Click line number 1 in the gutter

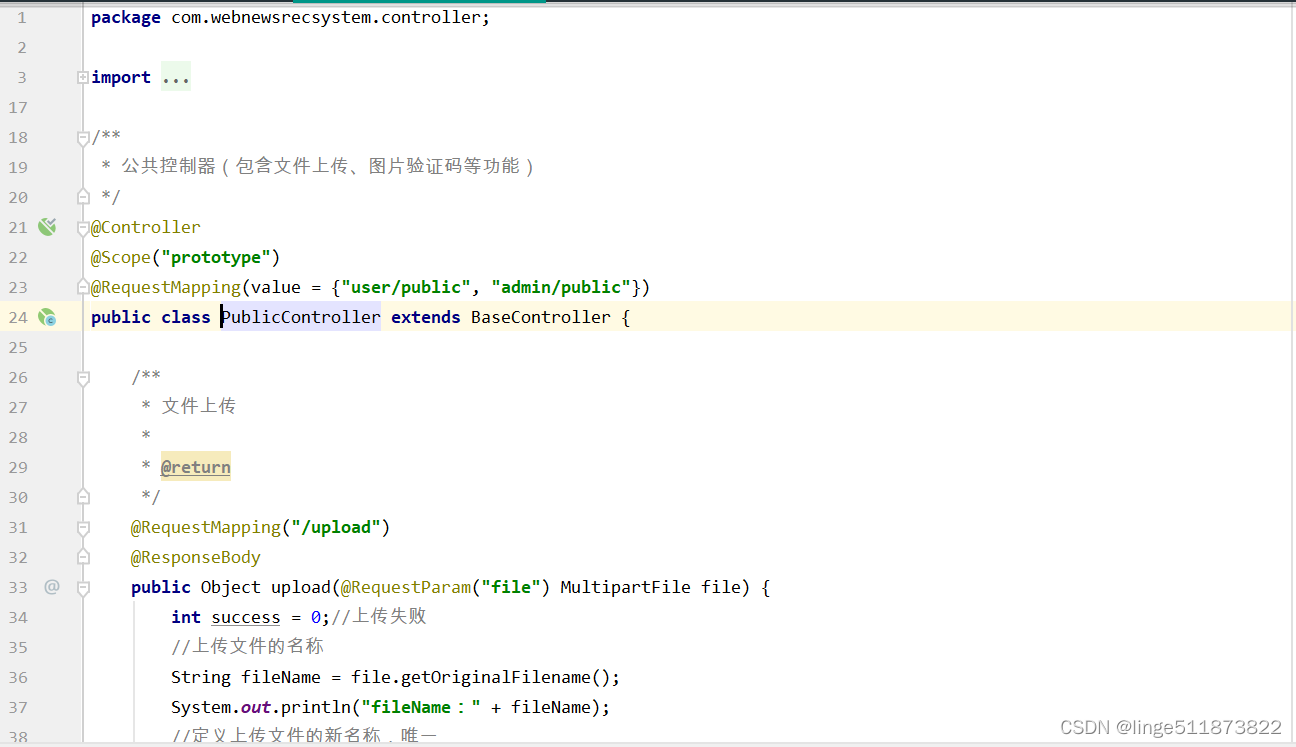(22, 17)
